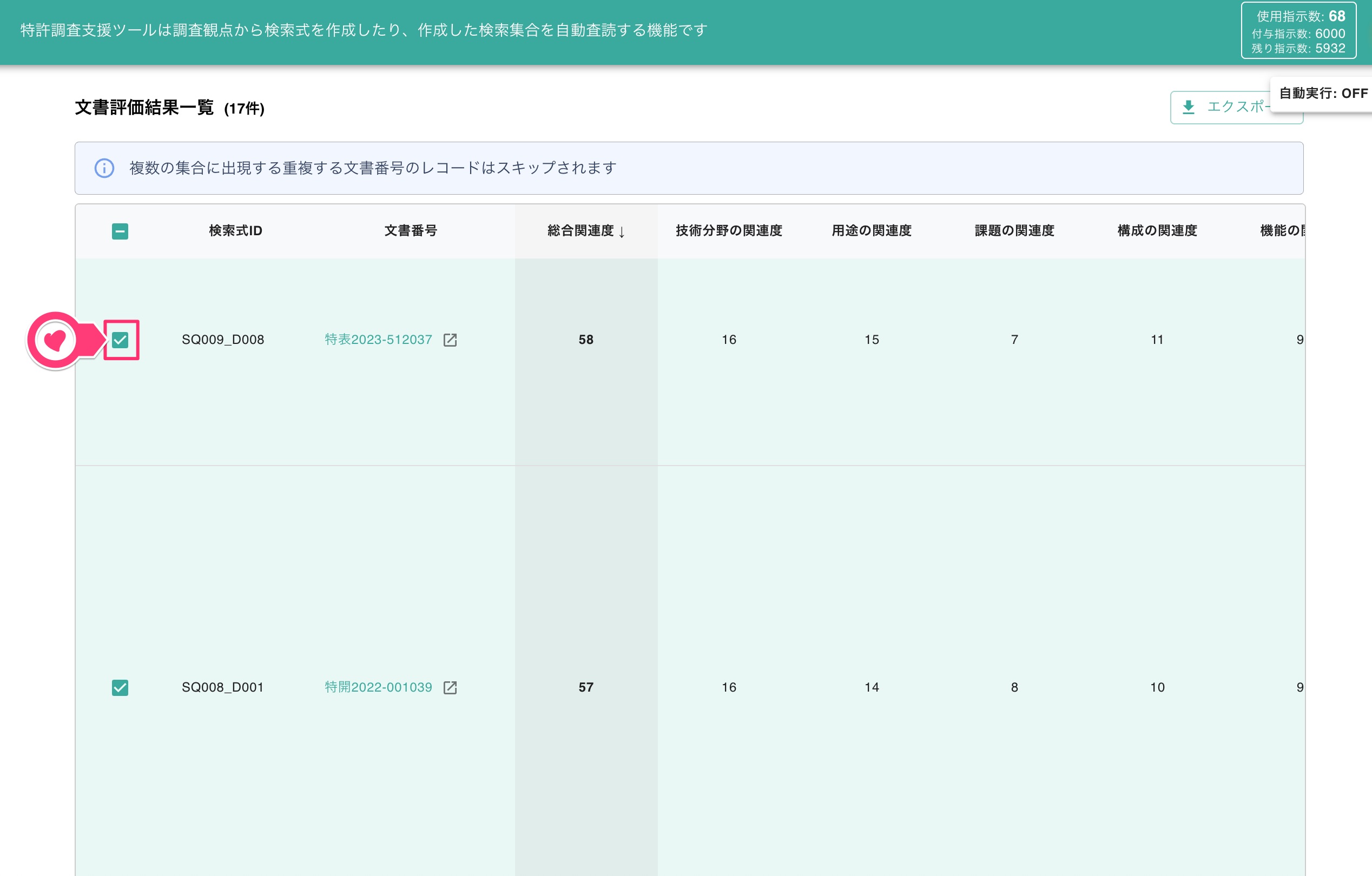Click 構成の関連度 value 11
1372x876 pixels.
click(1157, 340)
